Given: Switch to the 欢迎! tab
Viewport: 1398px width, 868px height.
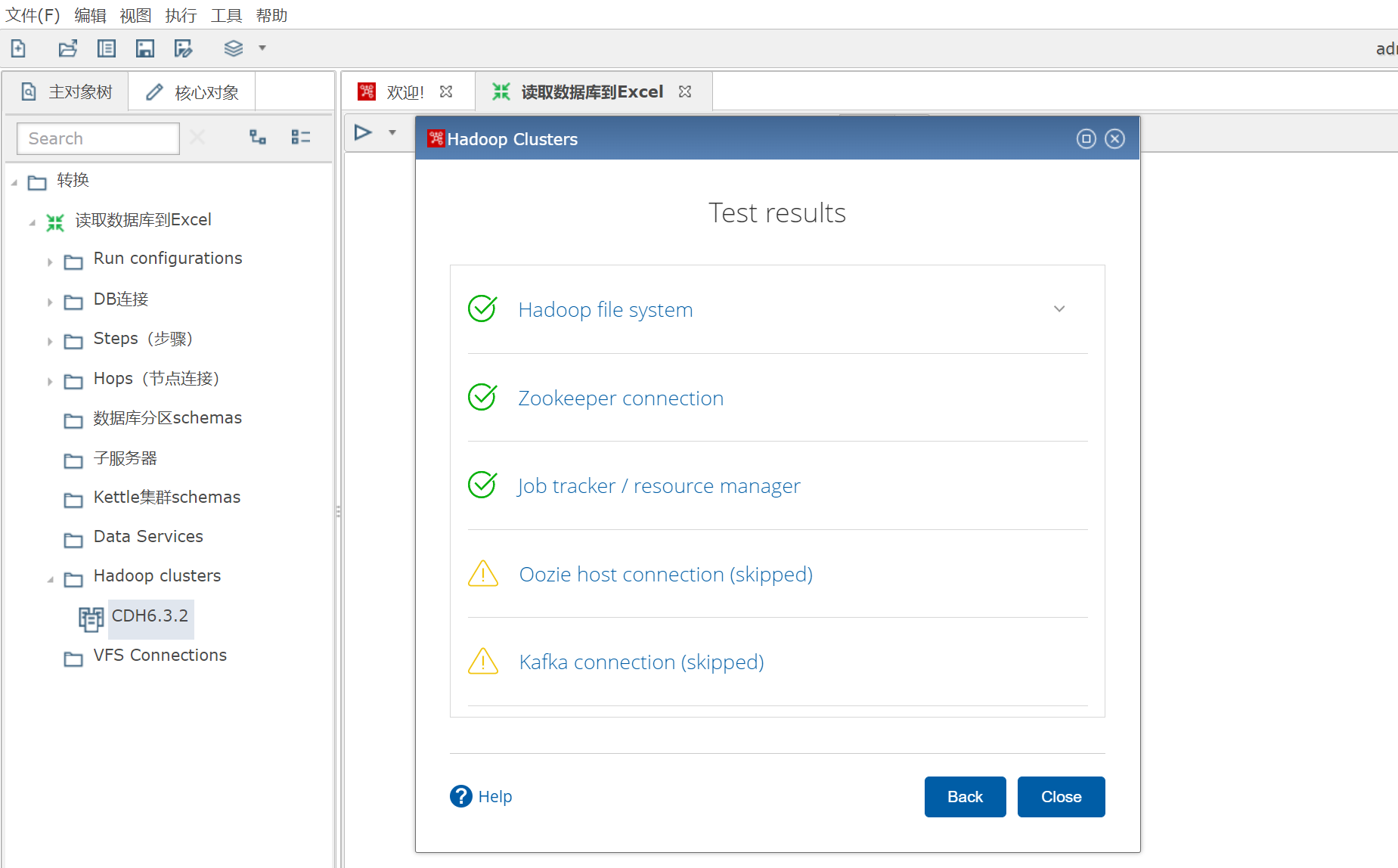Looking at the screenshot, I should [x=405, y=91].
